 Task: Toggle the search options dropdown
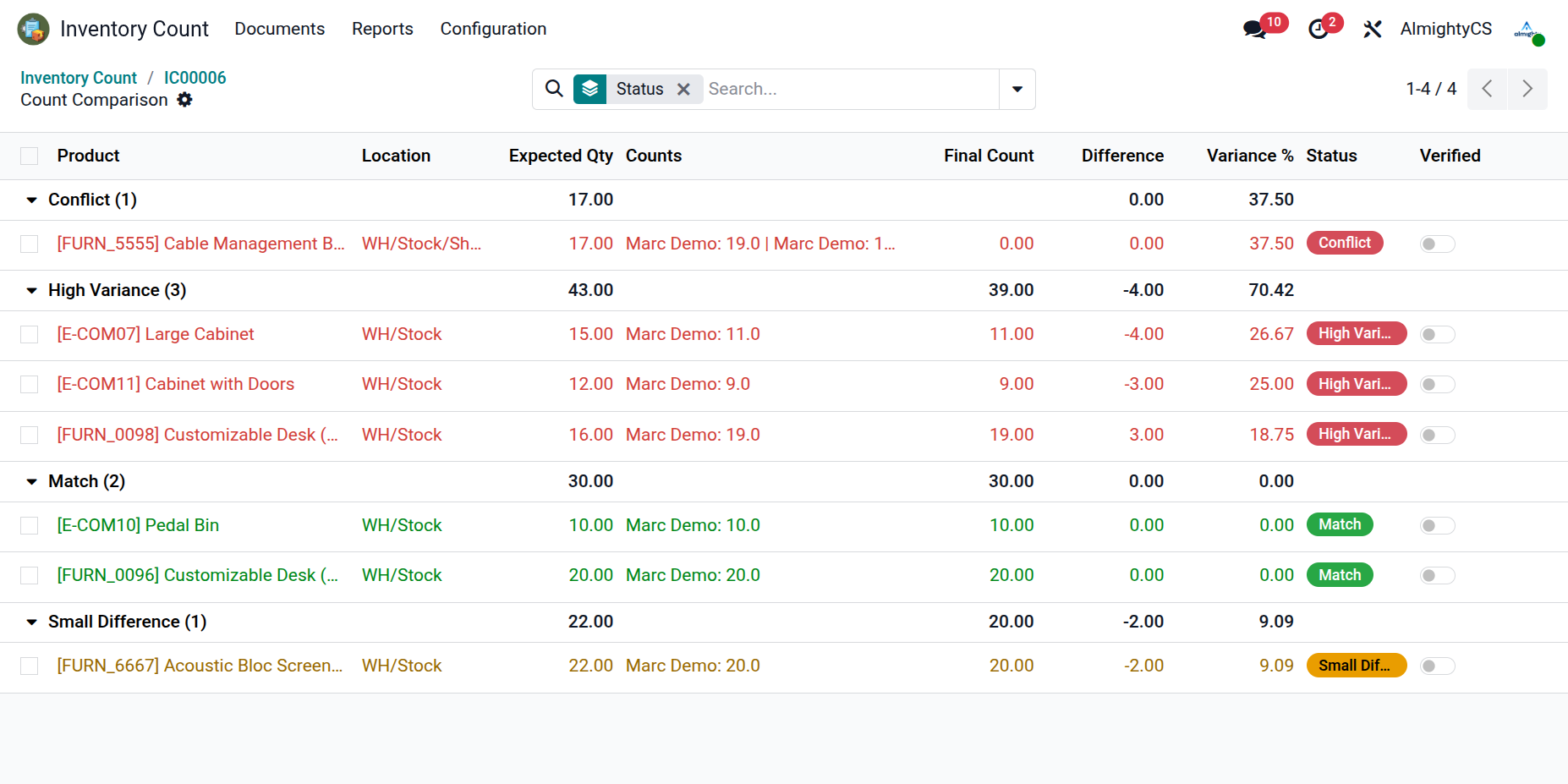(1017, 89)
